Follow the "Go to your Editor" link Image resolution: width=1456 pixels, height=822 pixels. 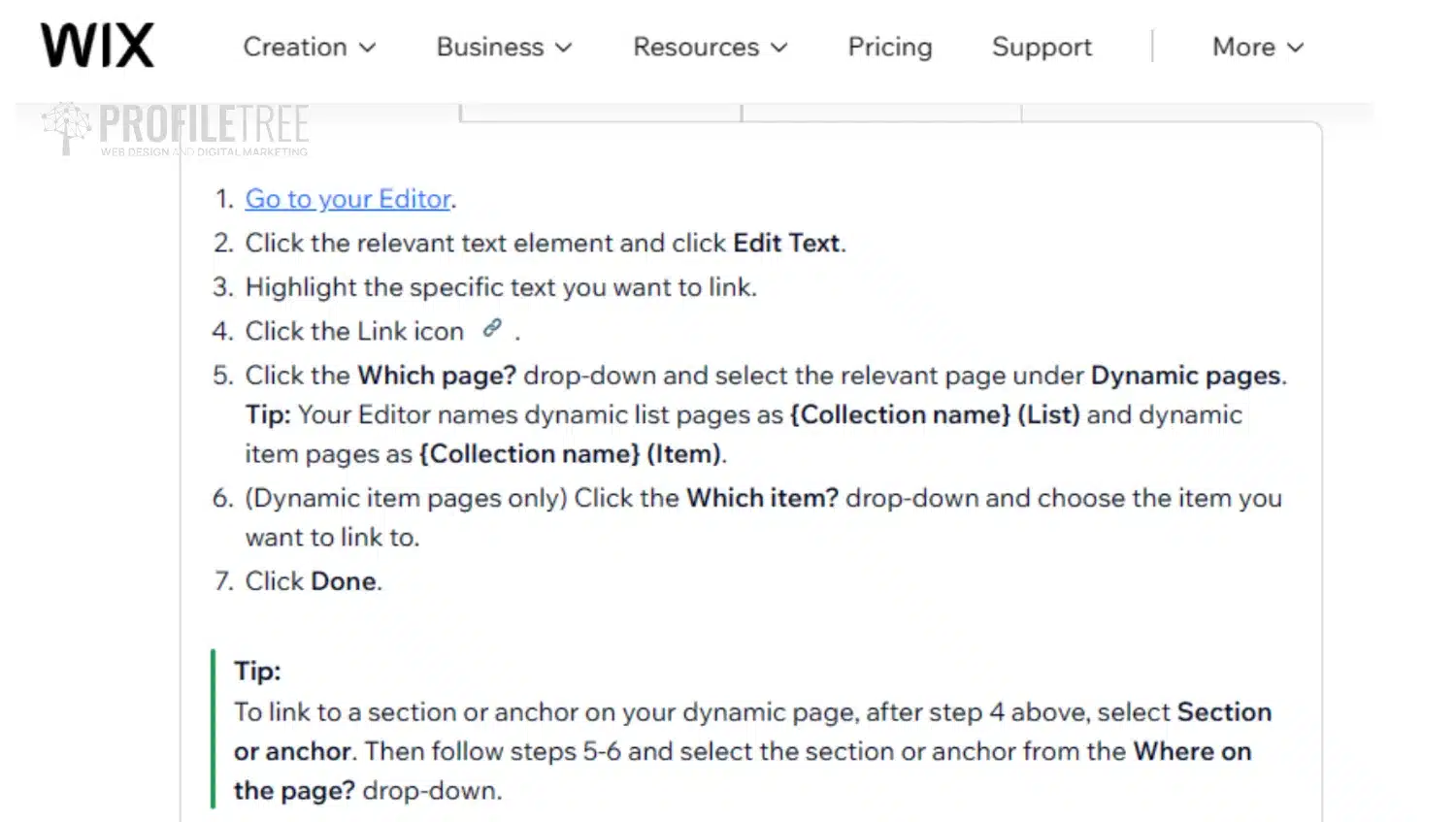[x=348, y=199]
